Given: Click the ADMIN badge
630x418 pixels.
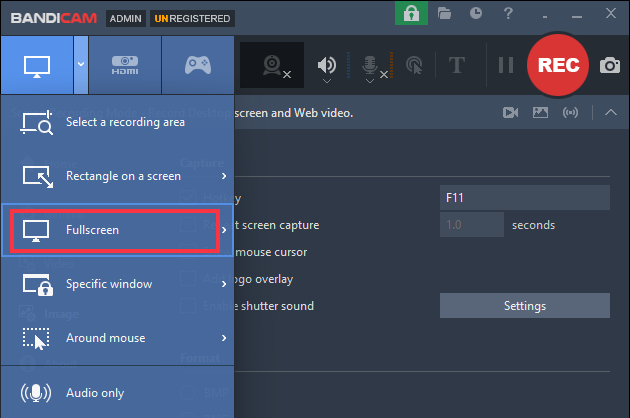Looking at the screenshot, I should [x=126, y=18].
